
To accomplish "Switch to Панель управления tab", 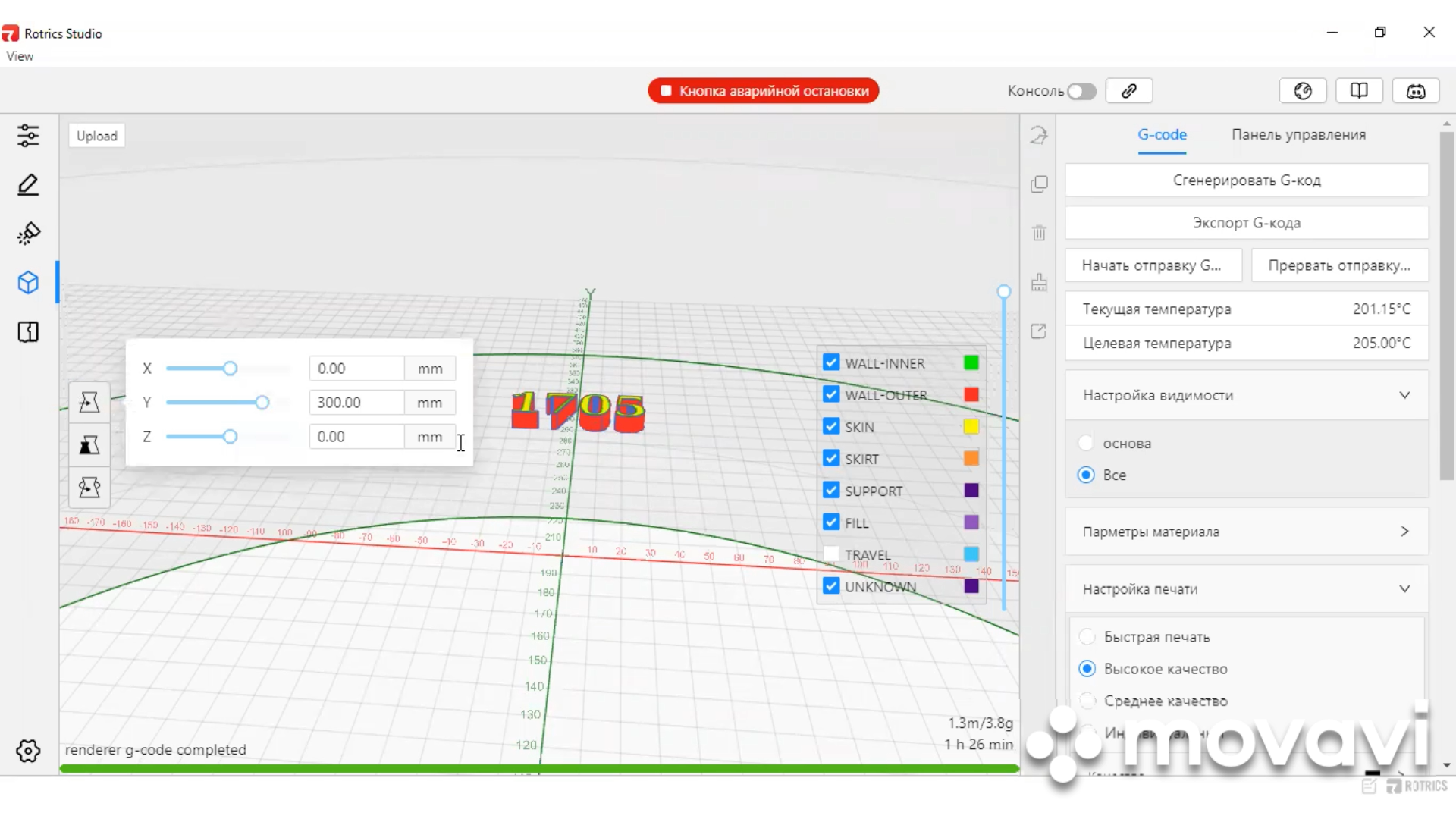I will (1298, 134).
